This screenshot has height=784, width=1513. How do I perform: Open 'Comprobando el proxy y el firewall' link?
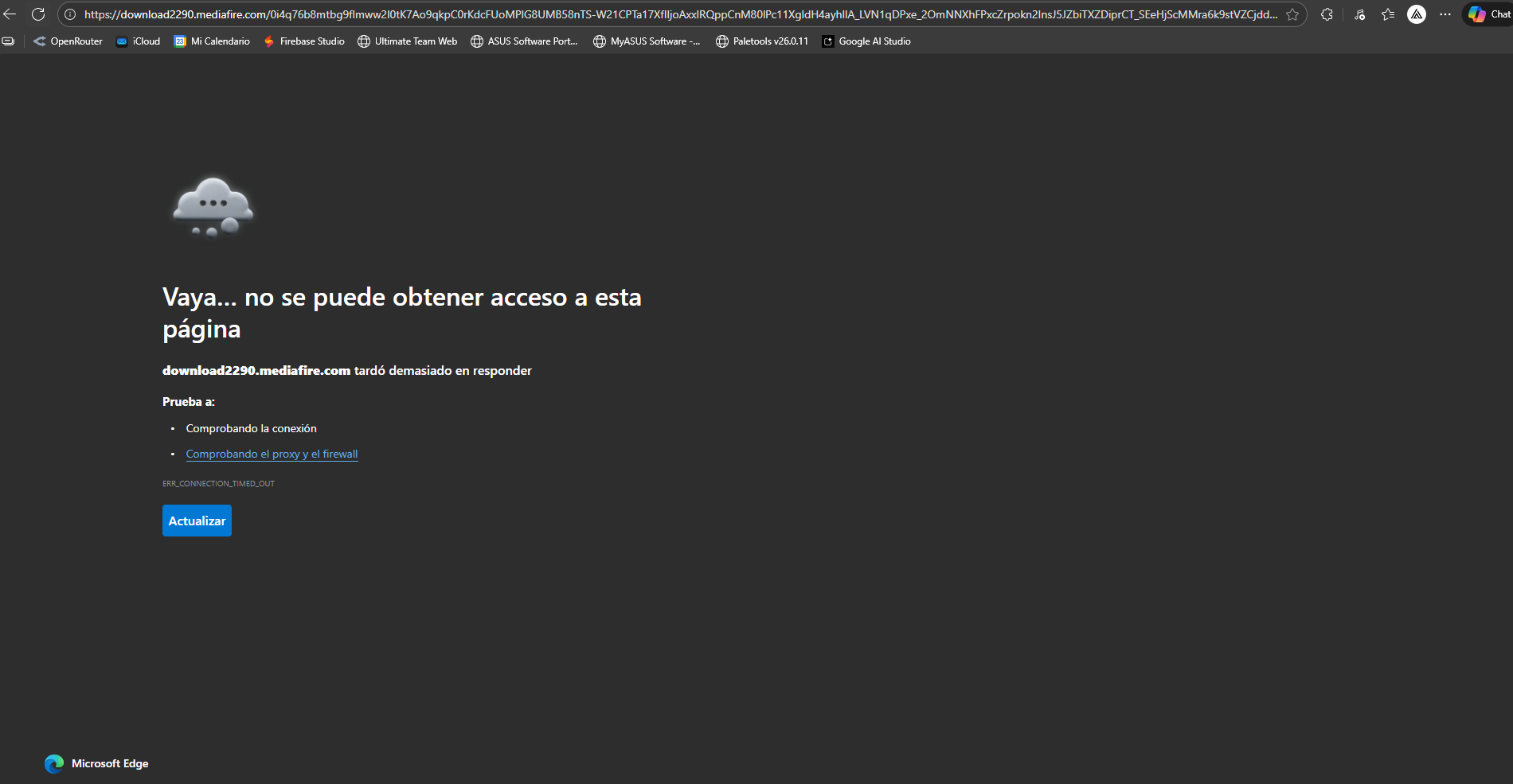pyautogui.click(x=272, y=454)
